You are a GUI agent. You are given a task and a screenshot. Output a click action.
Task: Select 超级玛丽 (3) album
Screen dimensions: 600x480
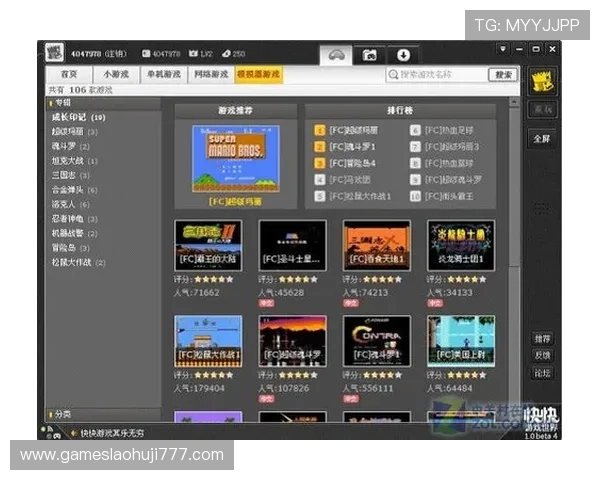pyautogui.click(x=75, y=132)
